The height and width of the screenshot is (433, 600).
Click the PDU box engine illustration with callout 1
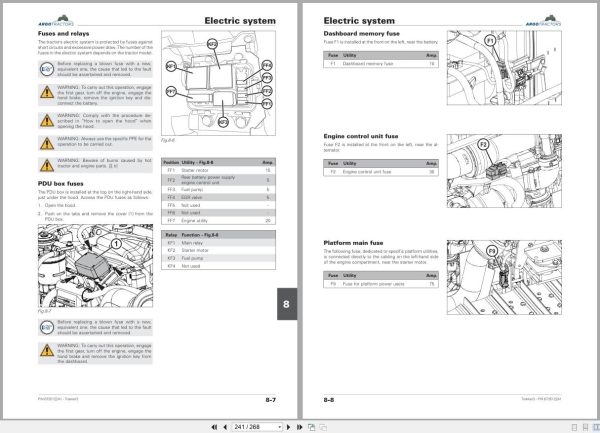tap(95, 266)
